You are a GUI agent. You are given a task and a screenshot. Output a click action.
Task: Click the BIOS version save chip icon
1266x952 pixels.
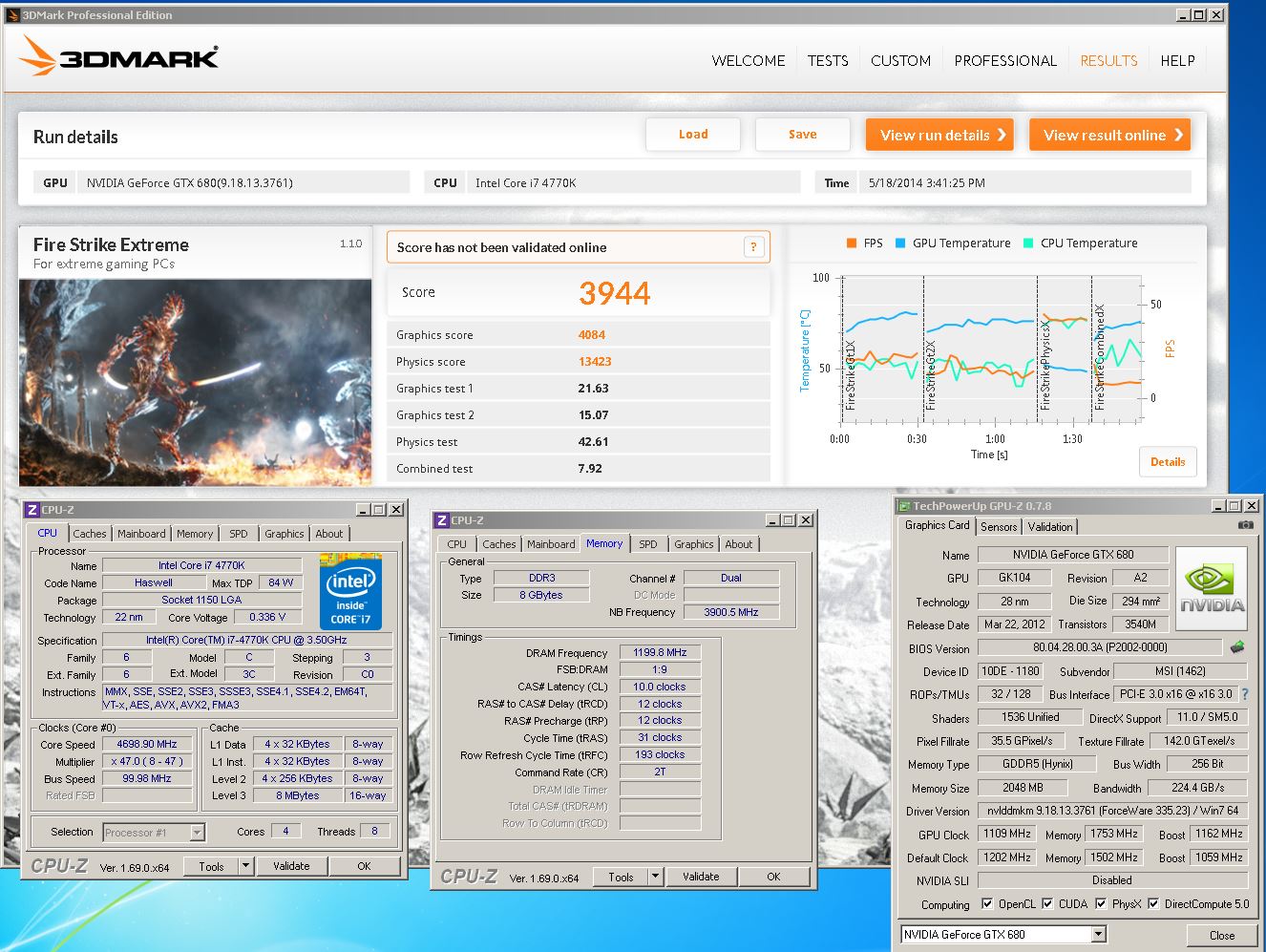tap(1237, 647)
